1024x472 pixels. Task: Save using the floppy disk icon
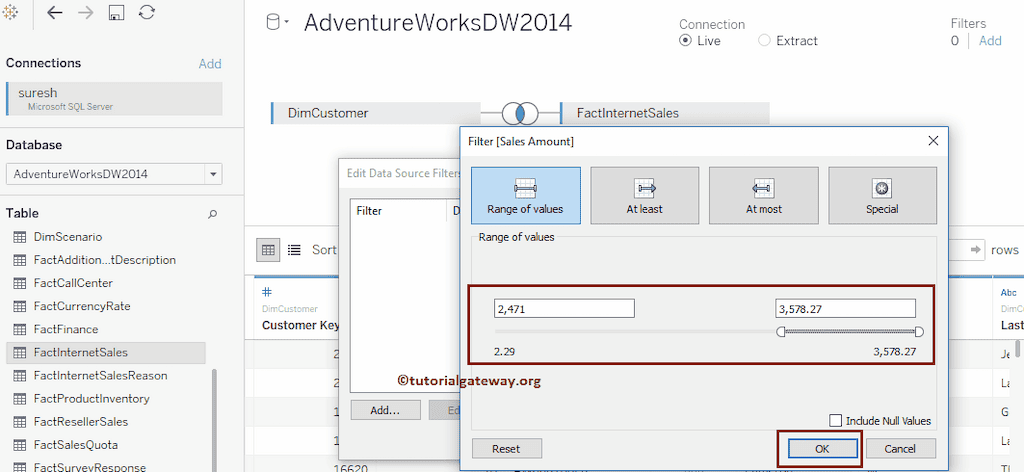click(116, 12)
